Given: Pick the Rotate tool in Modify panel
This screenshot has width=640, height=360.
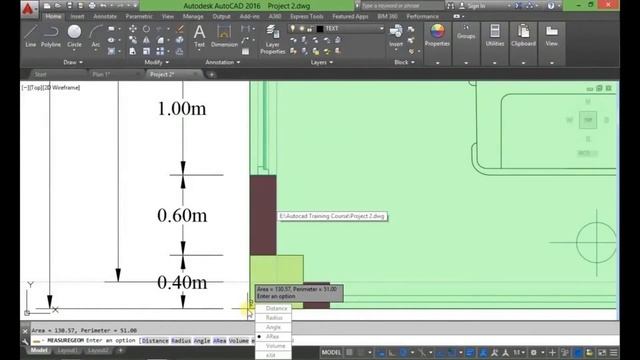Looking at the screenshot, I should [x=146, y=29].
